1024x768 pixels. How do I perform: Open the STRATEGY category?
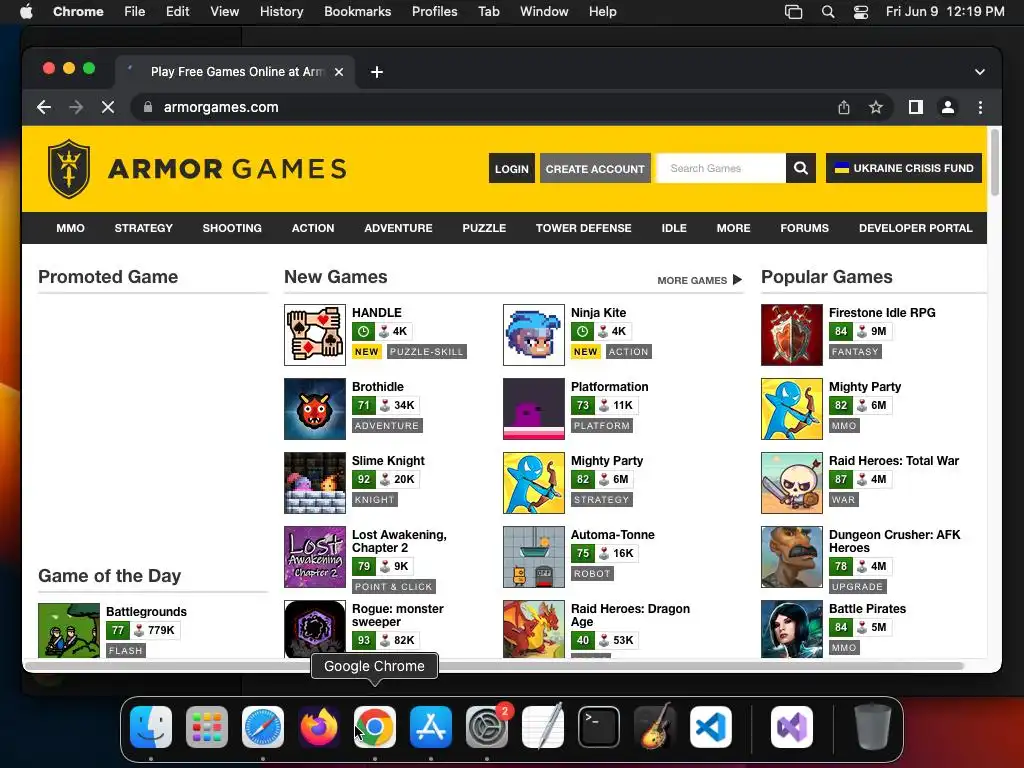144,228
